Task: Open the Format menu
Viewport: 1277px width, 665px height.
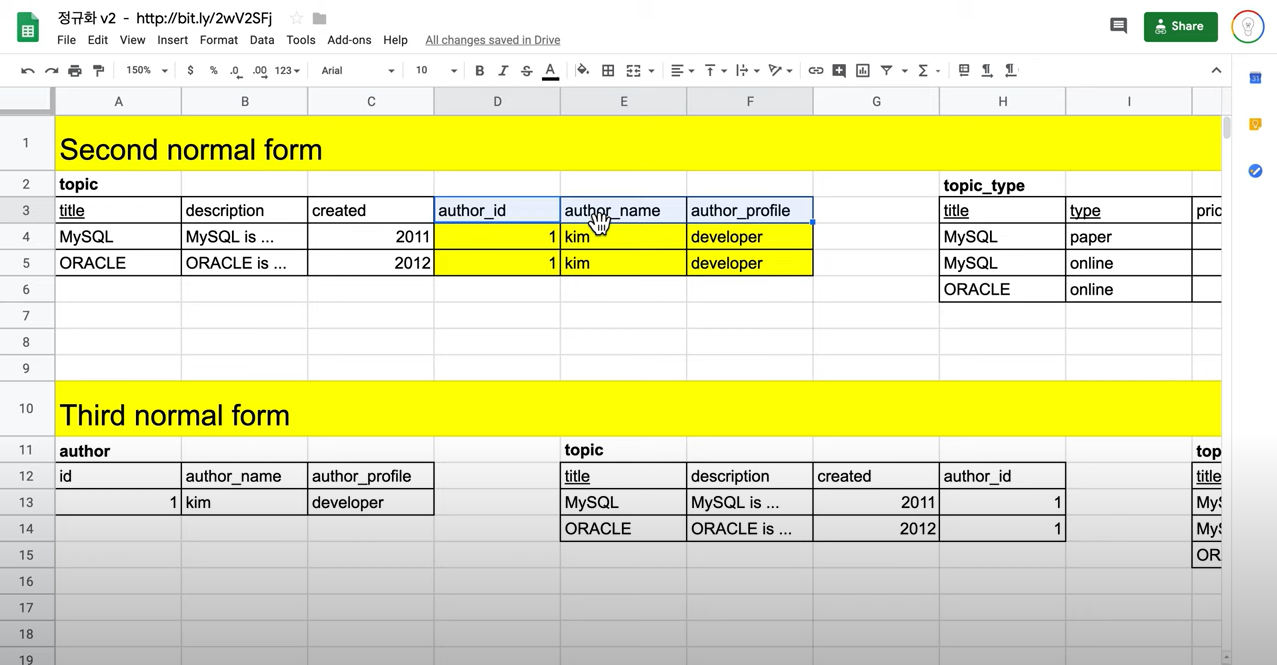Action: pyautogui.click(x=219, y=40)
